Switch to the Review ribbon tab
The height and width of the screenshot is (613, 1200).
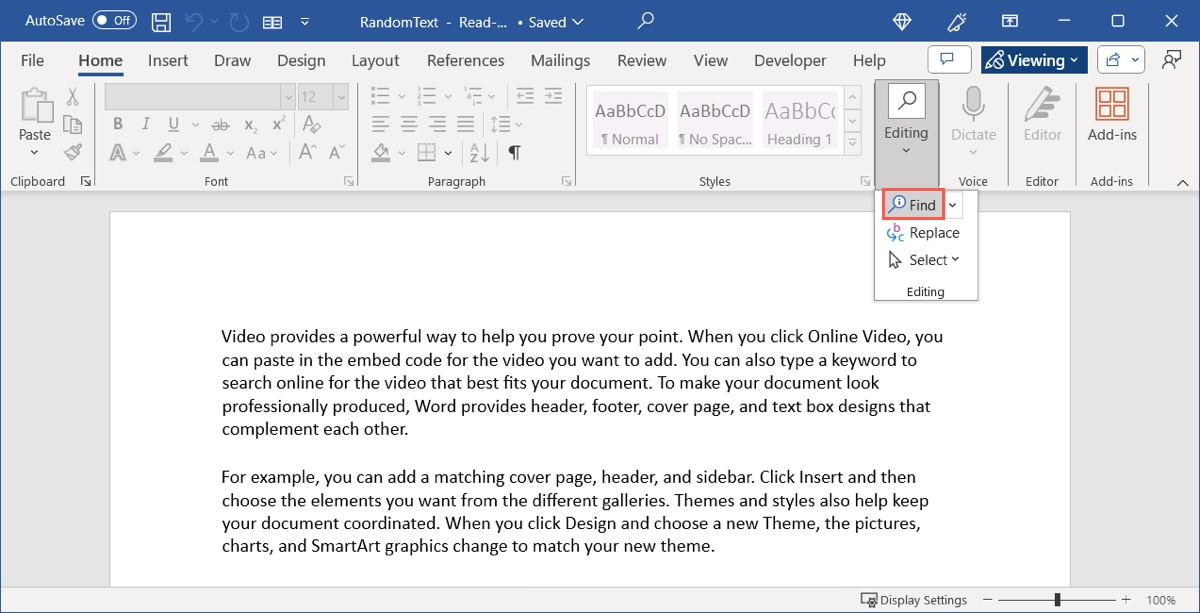pyautogui.click(x=641, y=60)
